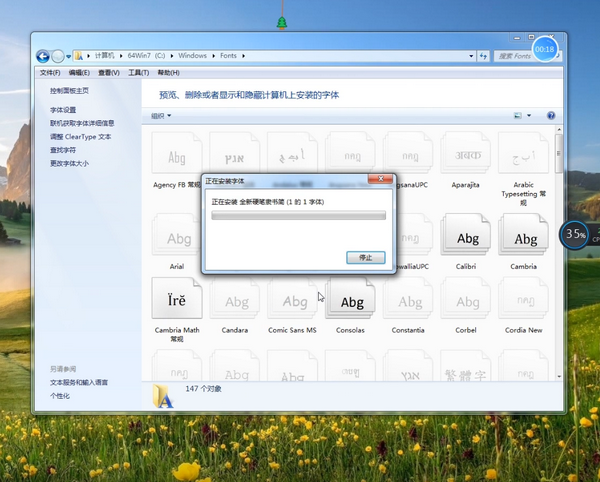Screen dimensions: 600x482
Task: Select the Consolas font icon
Action: [x=350, y=298]
